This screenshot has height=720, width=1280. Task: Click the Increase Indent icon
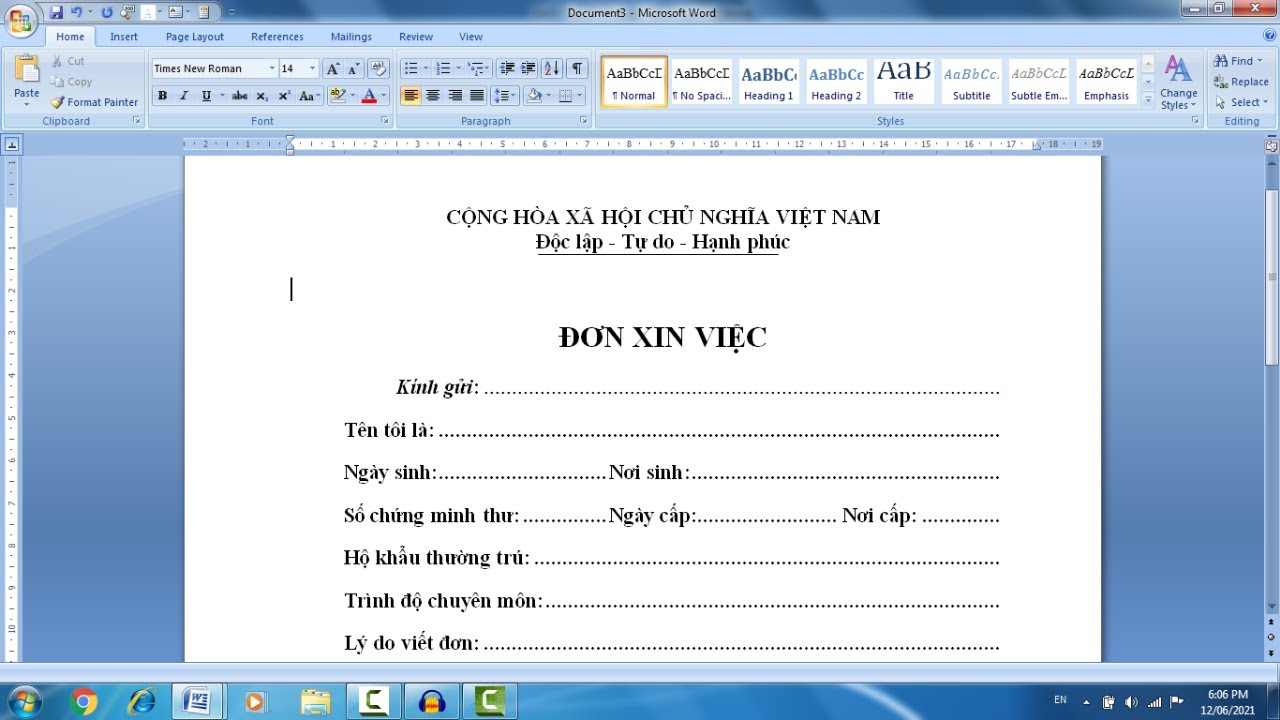(x=529, y=69)
